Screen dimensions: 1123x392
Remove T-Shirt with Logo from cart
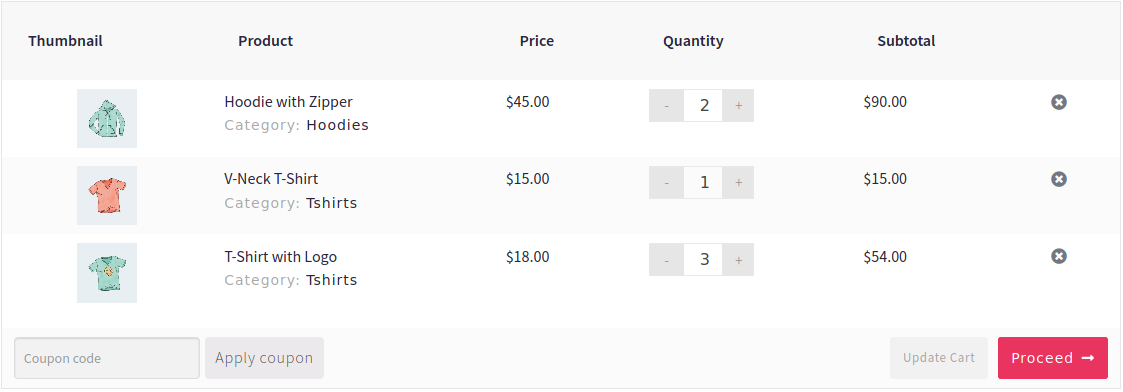pyautogui.click(x=1059, y=256)
